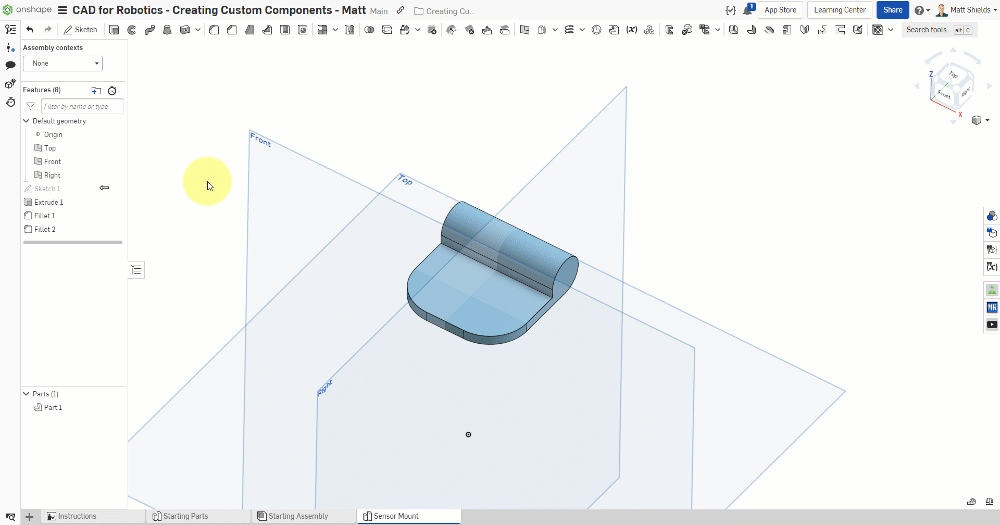This screenshot has width=1000, height=525.
Task: Select the Replace face tool
Action: pos(505,30)
